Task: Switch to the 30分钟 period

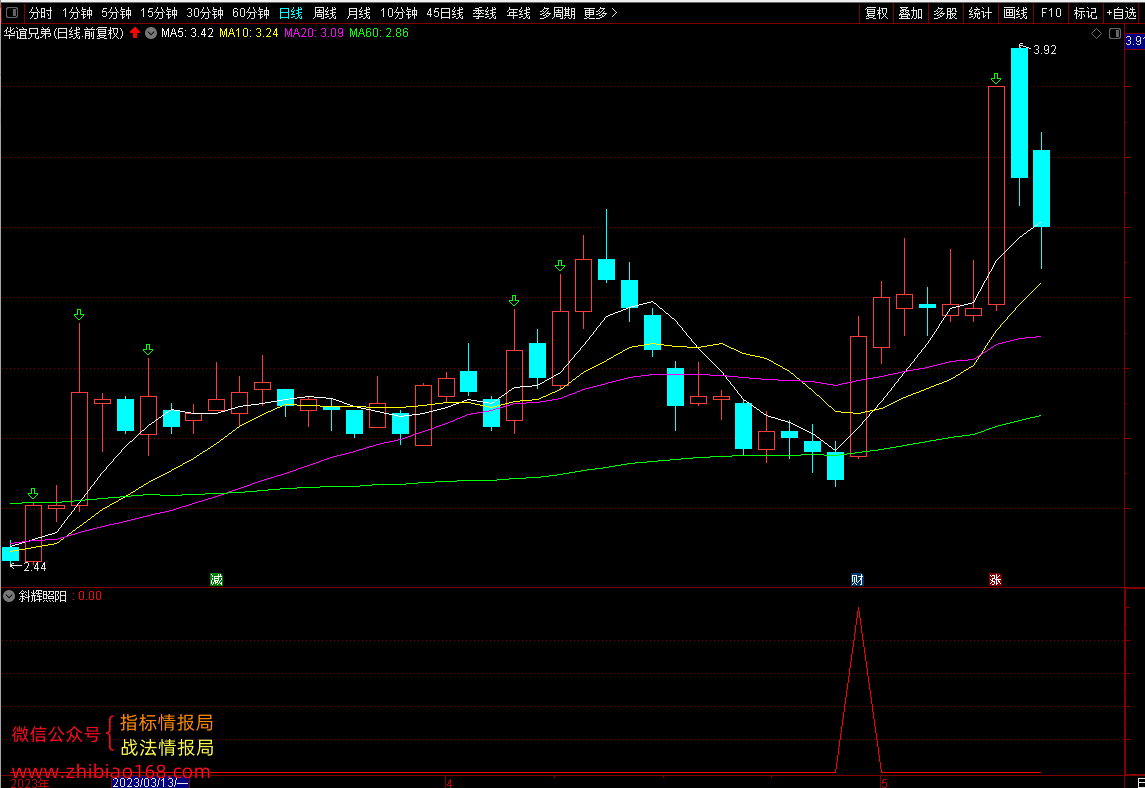Action: (204, 13)
